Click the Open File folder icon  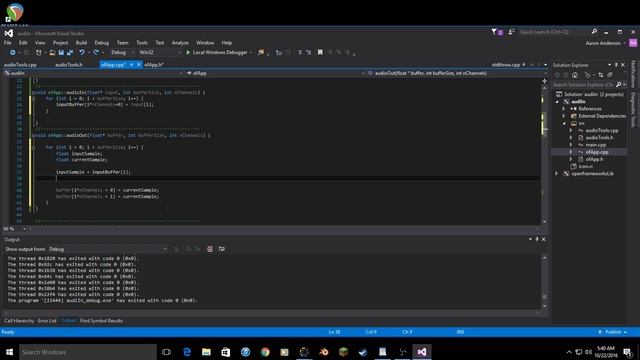(52, 53)
